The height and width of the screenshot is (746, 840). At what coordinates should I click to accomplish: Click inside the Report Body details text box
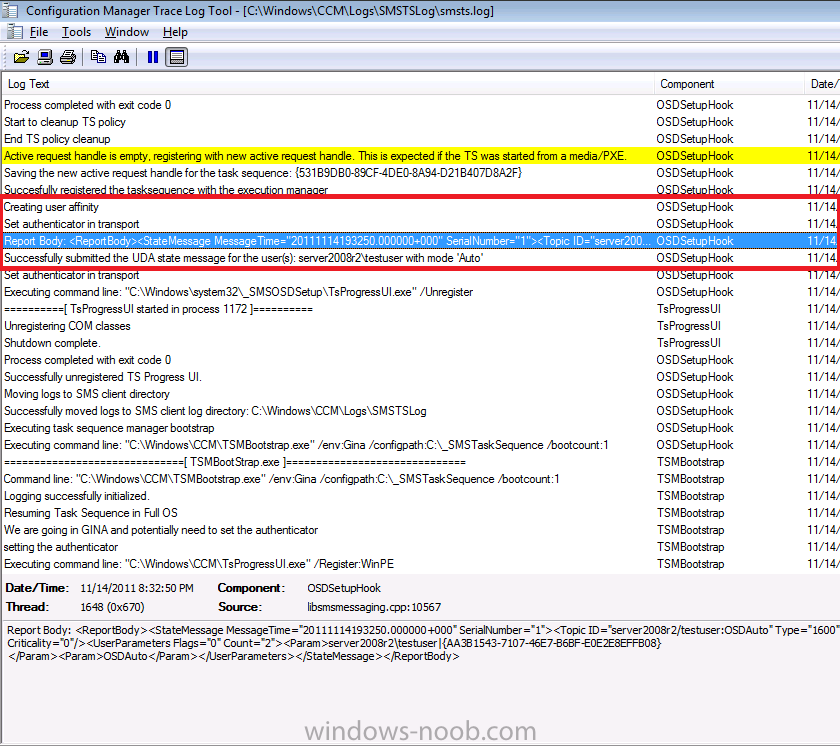421,681
